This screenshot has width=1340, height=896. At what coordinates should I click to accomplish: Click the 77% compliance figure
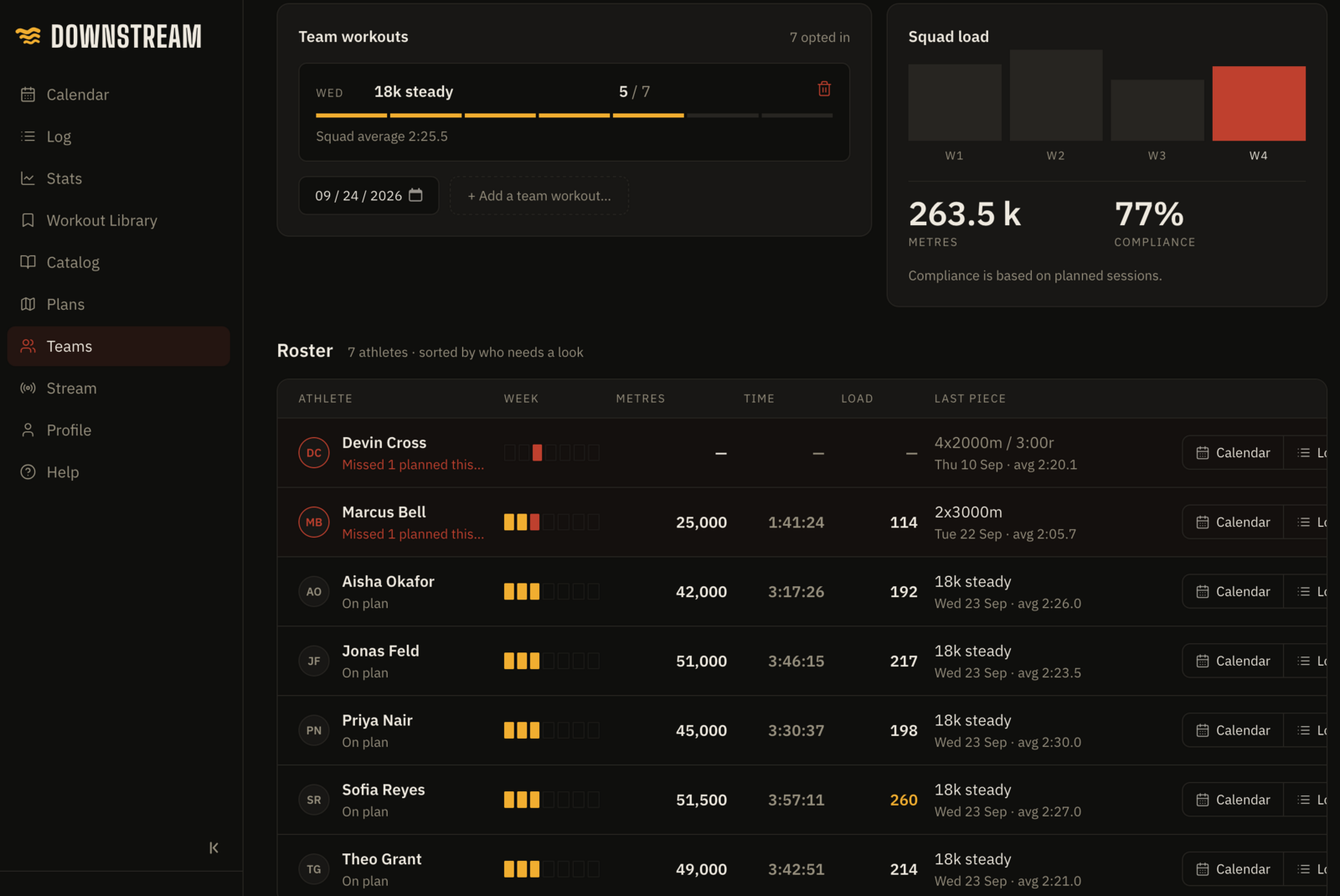1149,214
